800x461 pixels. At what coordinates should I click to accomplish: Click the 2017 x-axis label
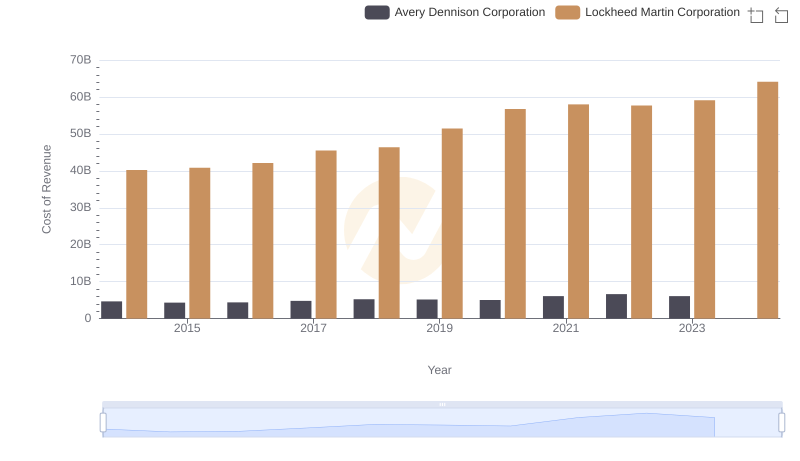tap(313, 328)
